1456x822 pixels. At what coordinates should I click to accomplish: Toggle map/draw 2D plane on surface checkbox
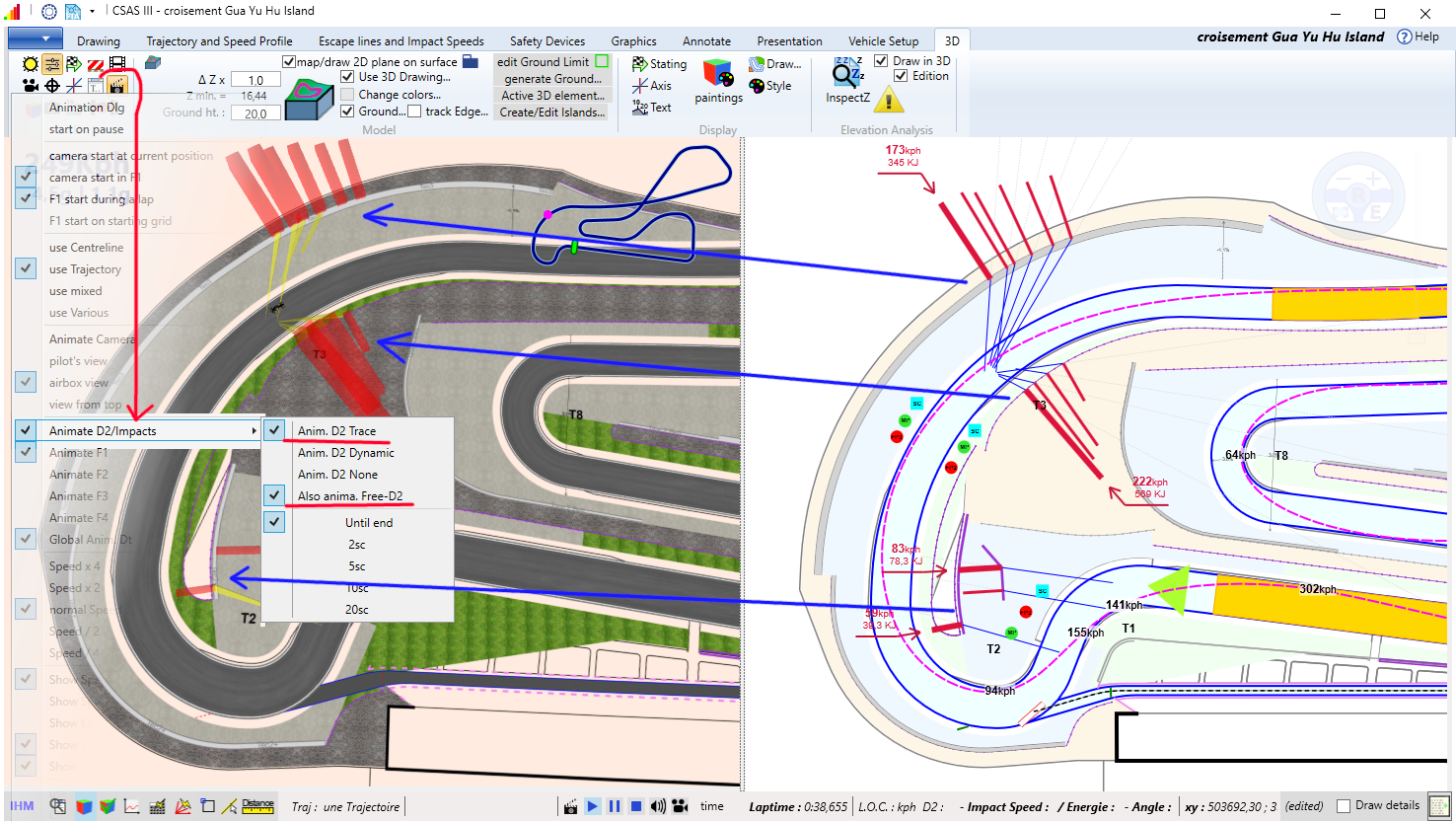(289, 61)
